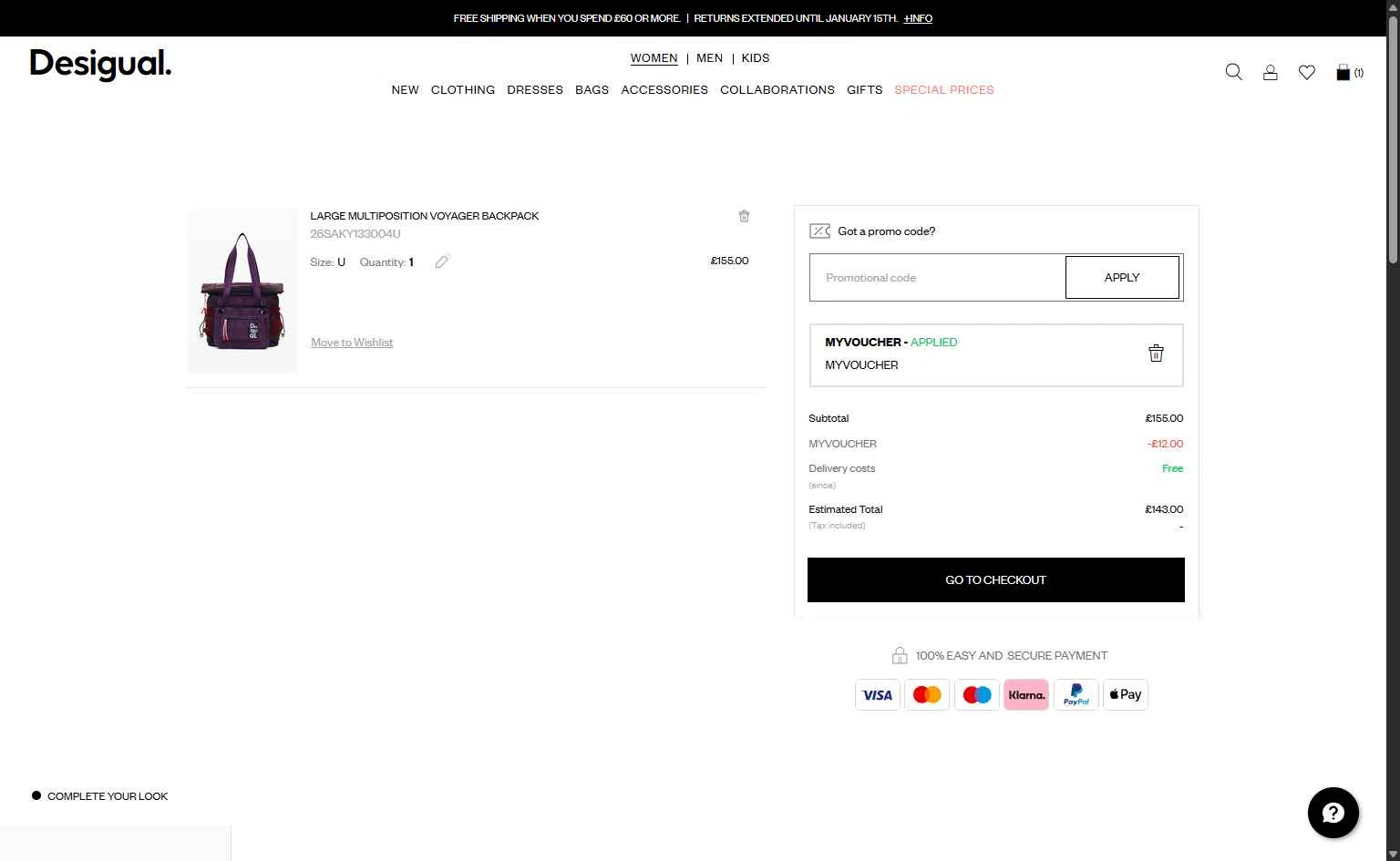This screenshot has height=861, width=1400.
Task: Click the promo code ticket icon
Action: (x=819, y=231)
